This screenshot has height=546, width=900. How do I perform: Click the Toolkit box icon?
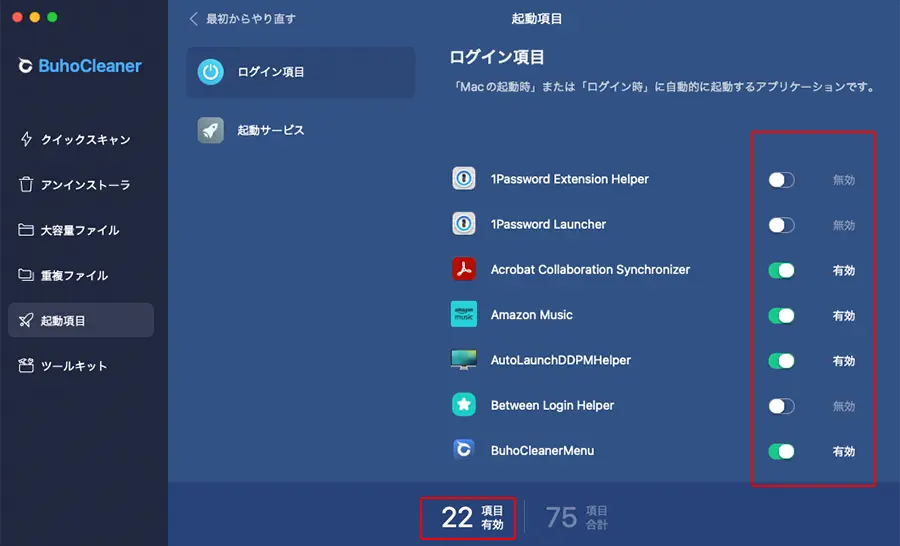point(26,366)
